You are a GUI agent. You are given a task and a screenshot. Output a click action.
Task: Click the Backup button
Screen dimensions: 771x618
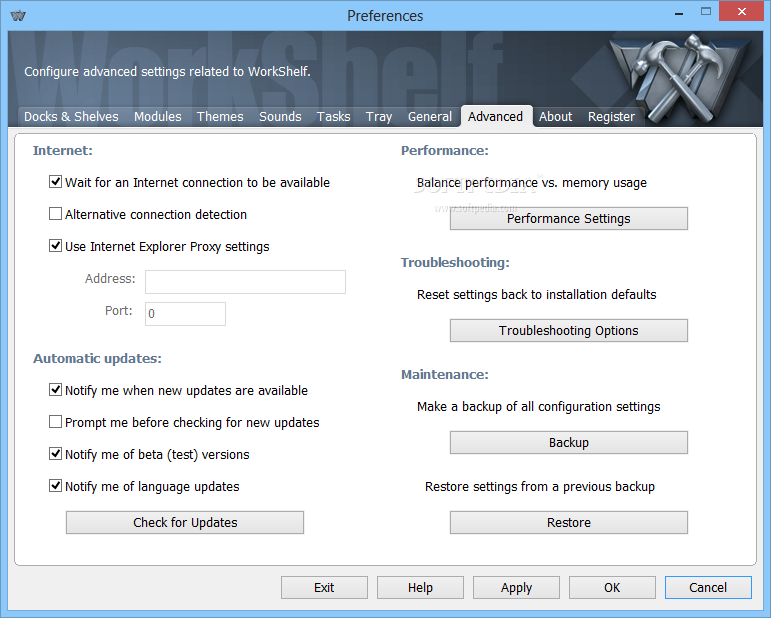(x=569, y=442)
